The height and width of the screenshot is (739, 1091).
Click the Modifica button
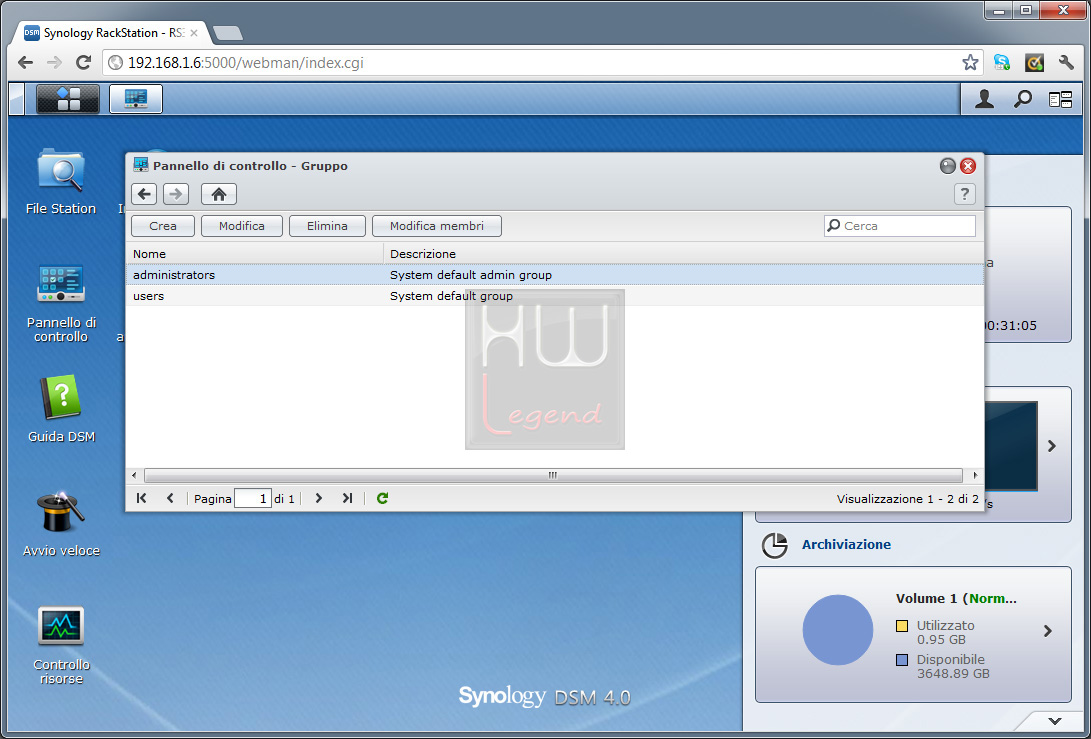click(x=241, y=226)
